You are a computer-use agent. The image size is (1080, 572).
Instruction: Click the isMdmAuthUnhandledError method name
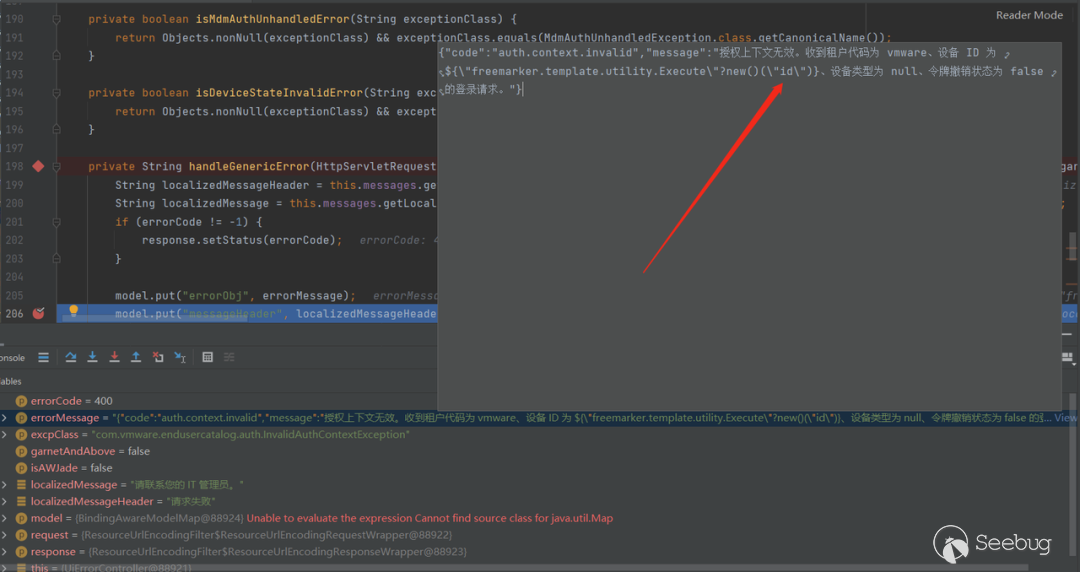[x=273, y=19]
